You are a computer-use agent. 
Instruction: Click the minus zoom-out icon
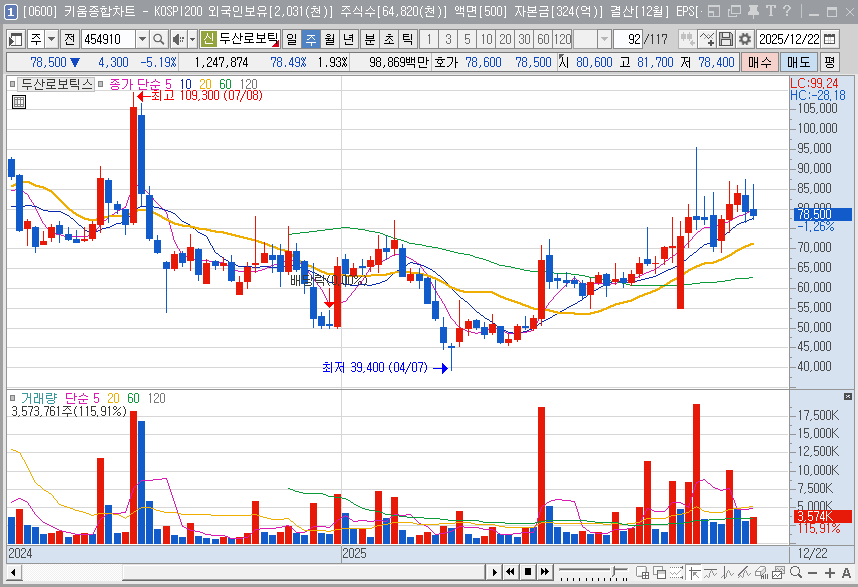click(812, 573)
